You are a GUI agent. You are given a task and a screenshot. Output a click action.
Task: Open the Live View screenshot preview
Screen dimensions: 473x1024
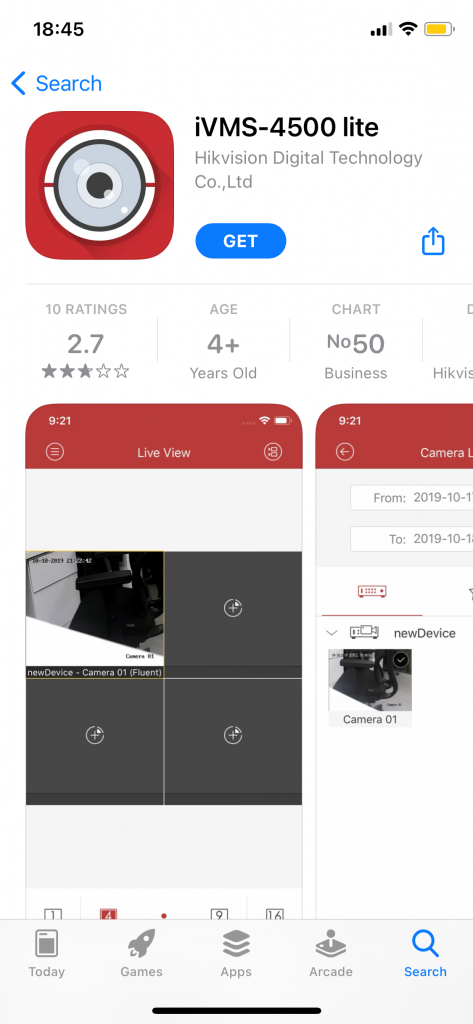coord(164,661)
